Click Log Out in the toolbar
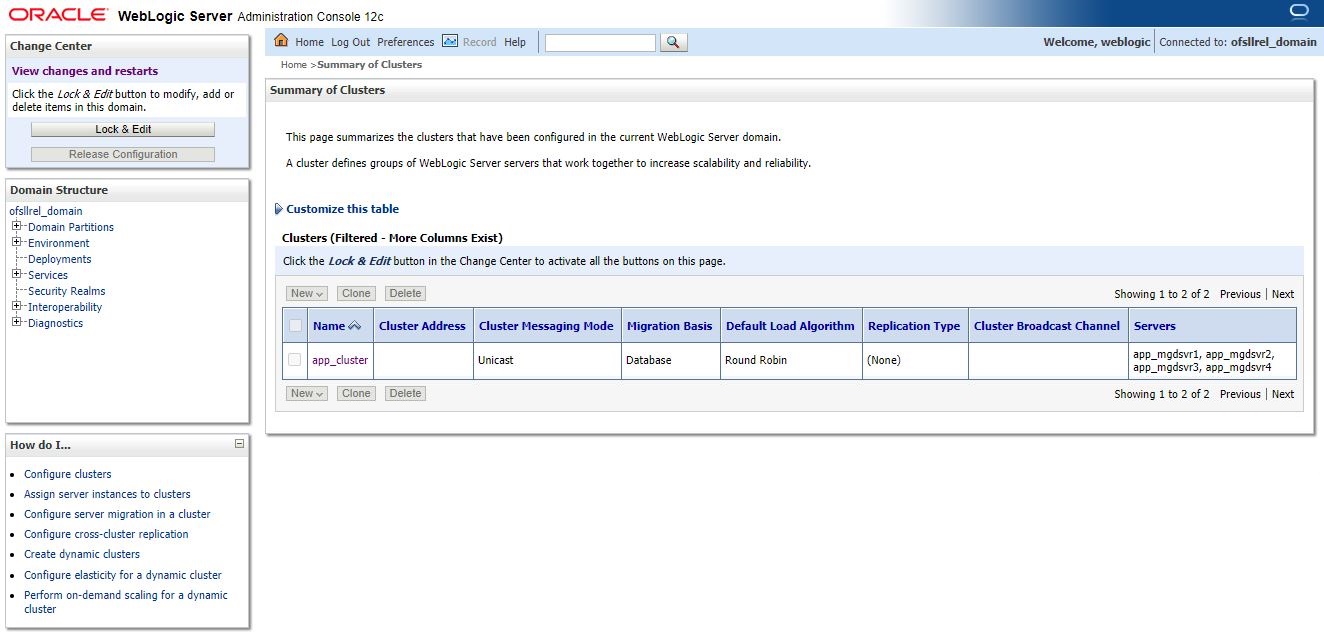Image resolution: width=1324 pixels, height=636 pixels. coord(350,42)
